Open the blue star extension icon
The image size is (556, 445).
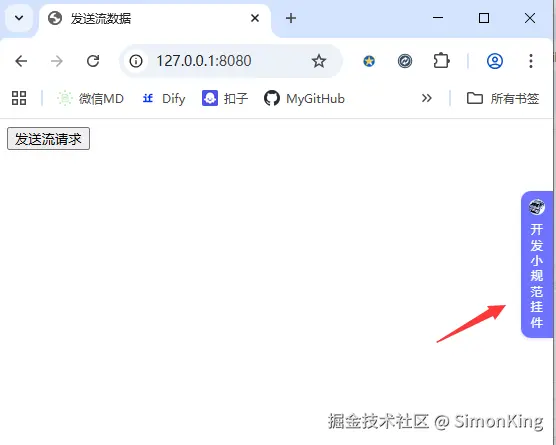click(369, 61)
